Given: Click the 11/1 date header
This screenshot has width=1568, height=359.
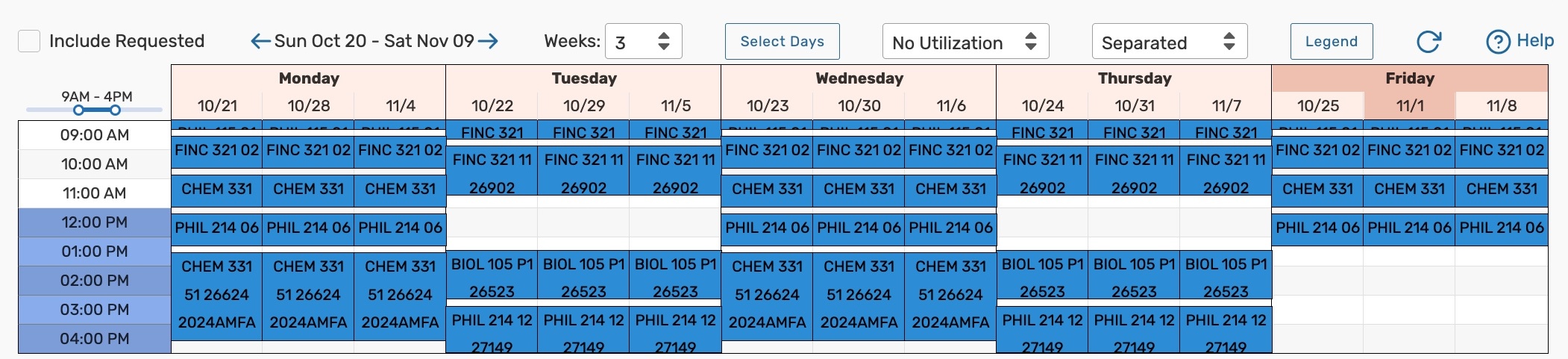Looking at the screenshot, I should pyautogui.click(x=1409, y=106).
